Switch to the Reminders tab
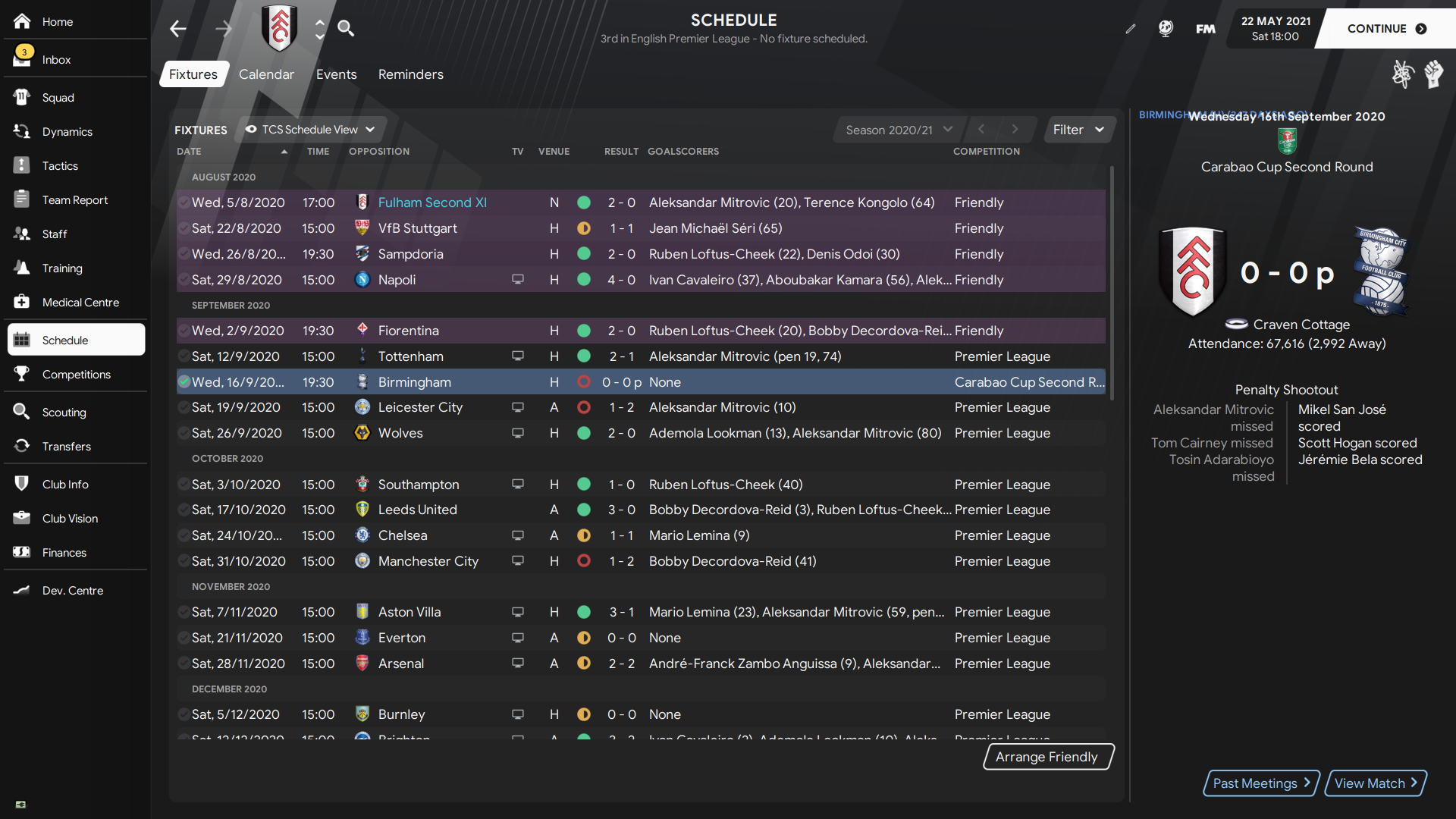The width and height of the screenshot is (1456, 819). point(410,74)
